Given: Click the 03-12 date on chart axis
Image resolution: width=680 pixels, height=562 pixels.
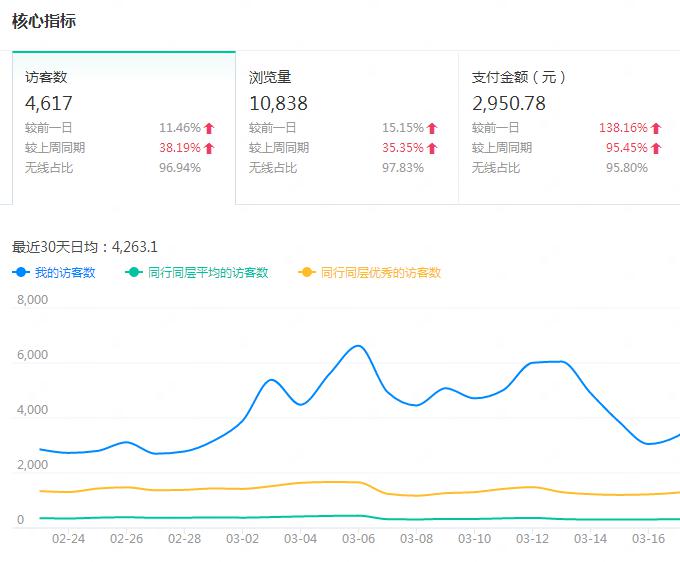Looking at the screenshot, I should (x=532, y=538).
